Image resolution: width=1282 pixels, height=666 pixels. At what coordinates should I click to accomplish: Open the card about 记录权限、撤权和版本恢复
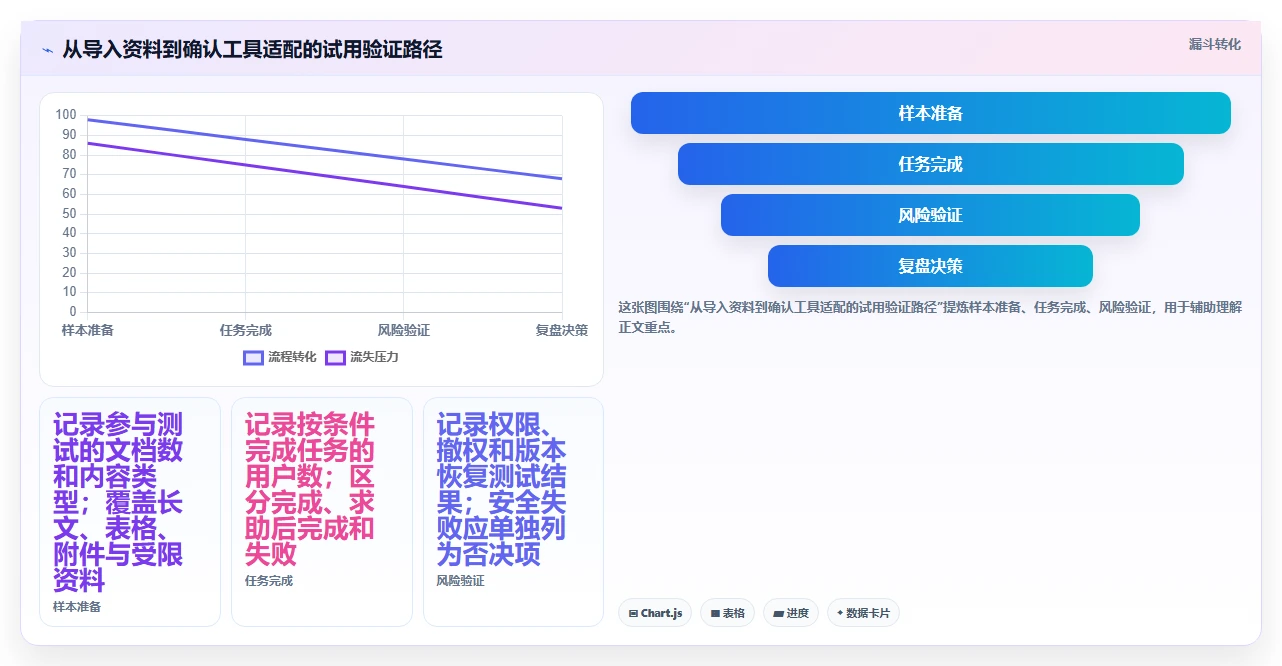pyautogui.click(x=513, y=512)
